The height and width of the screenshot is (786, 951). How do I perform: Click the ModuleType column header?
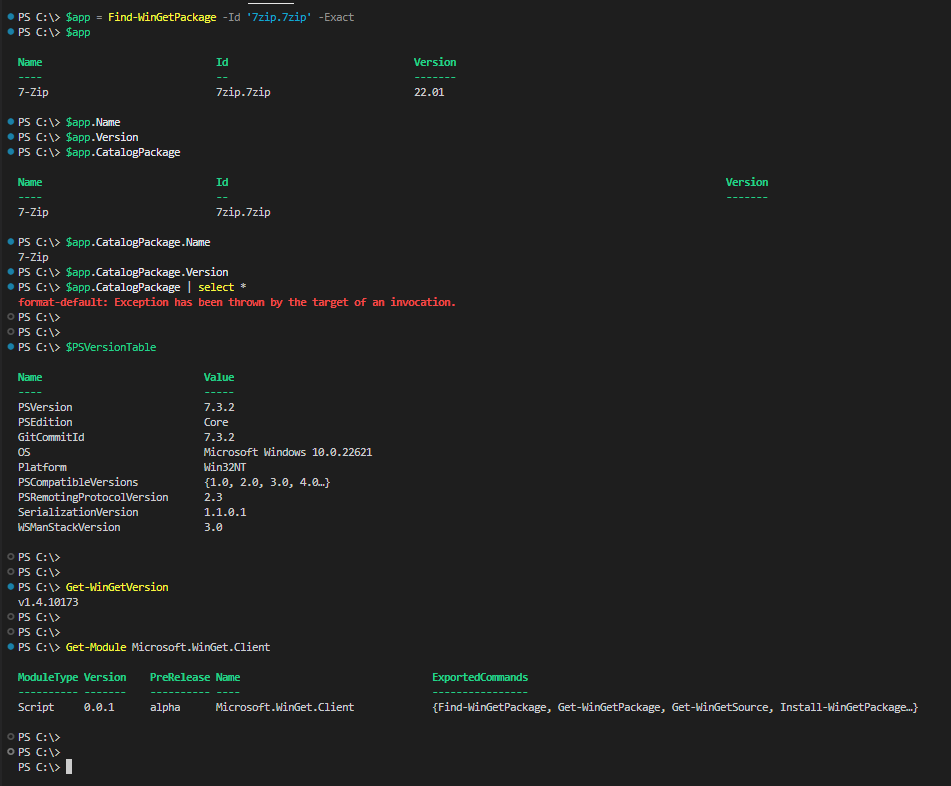coord(48,677)
